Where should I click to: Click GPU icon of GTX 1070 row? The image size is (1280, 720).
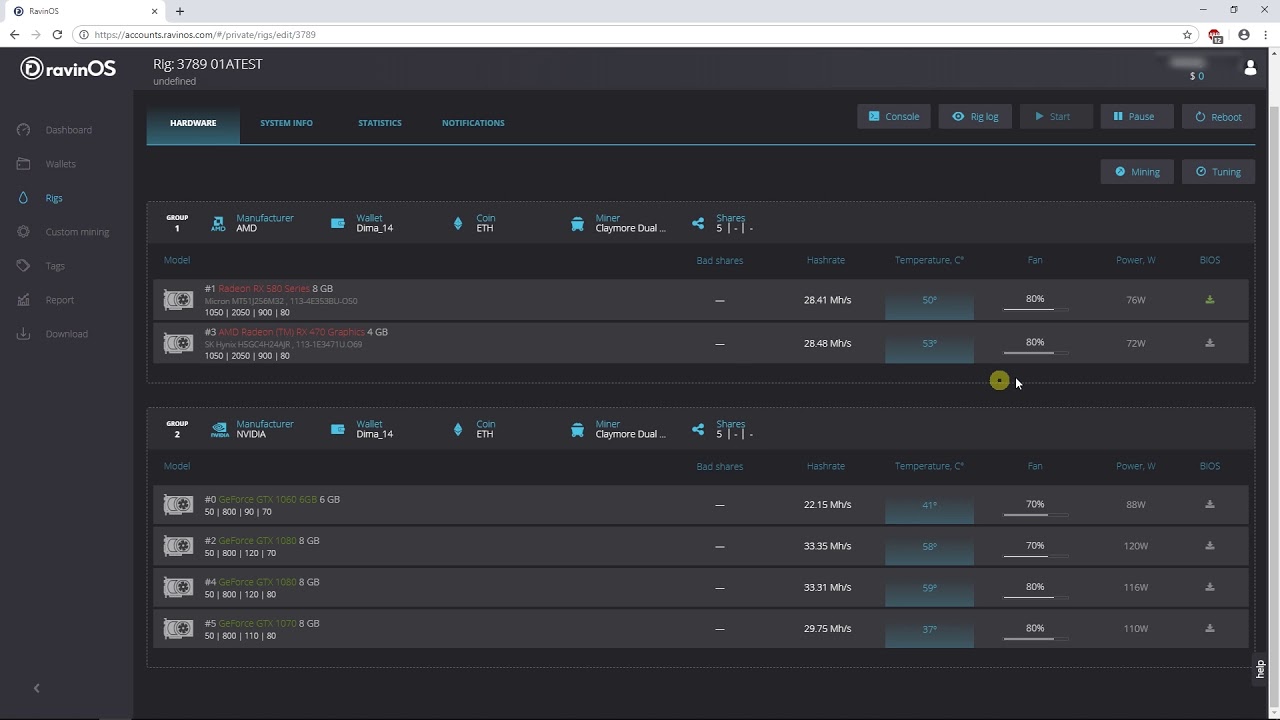[x=178, y=629]
